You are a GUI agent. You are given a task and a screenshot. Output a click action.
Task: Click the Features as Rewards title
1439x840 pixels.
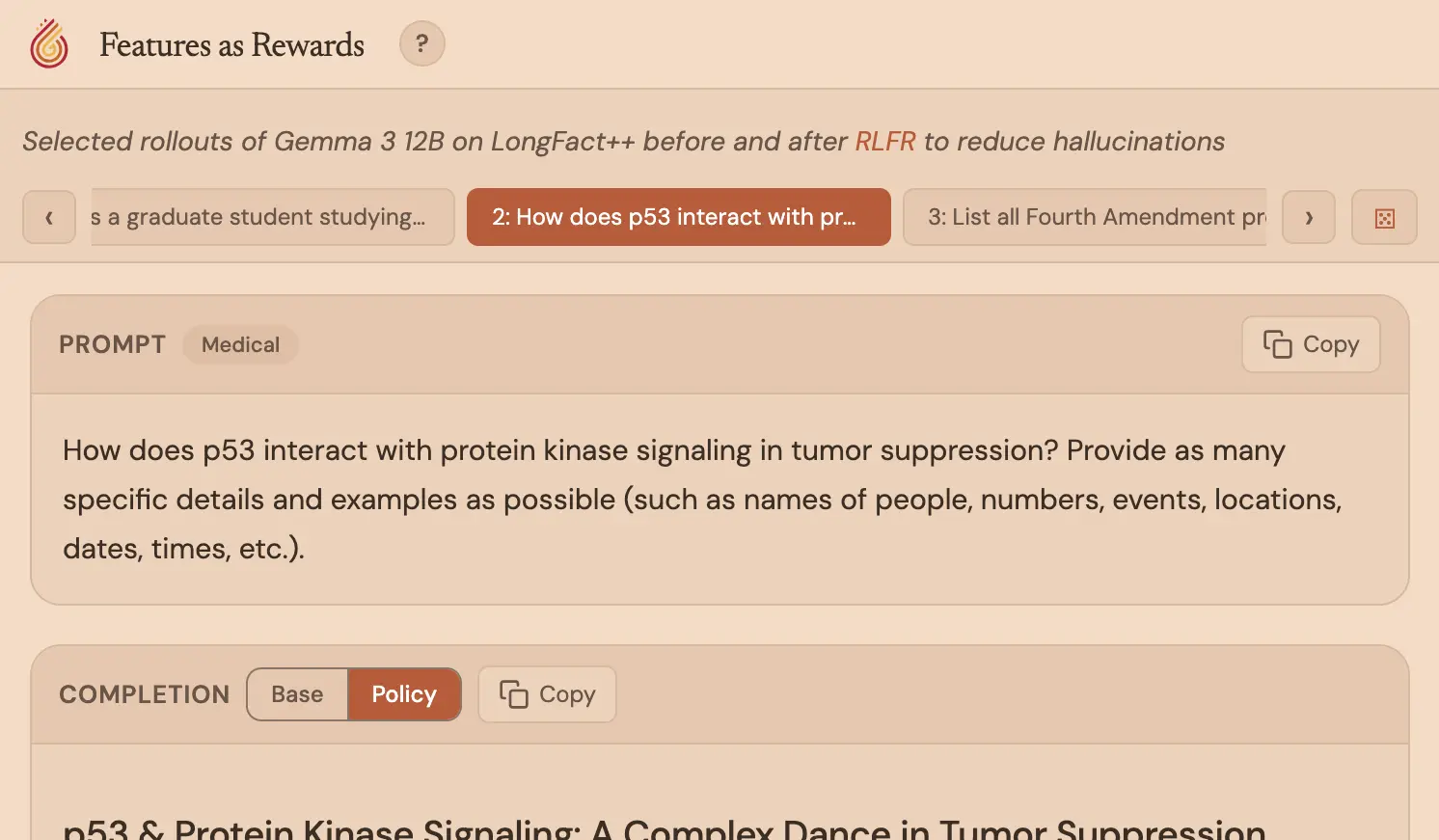[231, 44]
